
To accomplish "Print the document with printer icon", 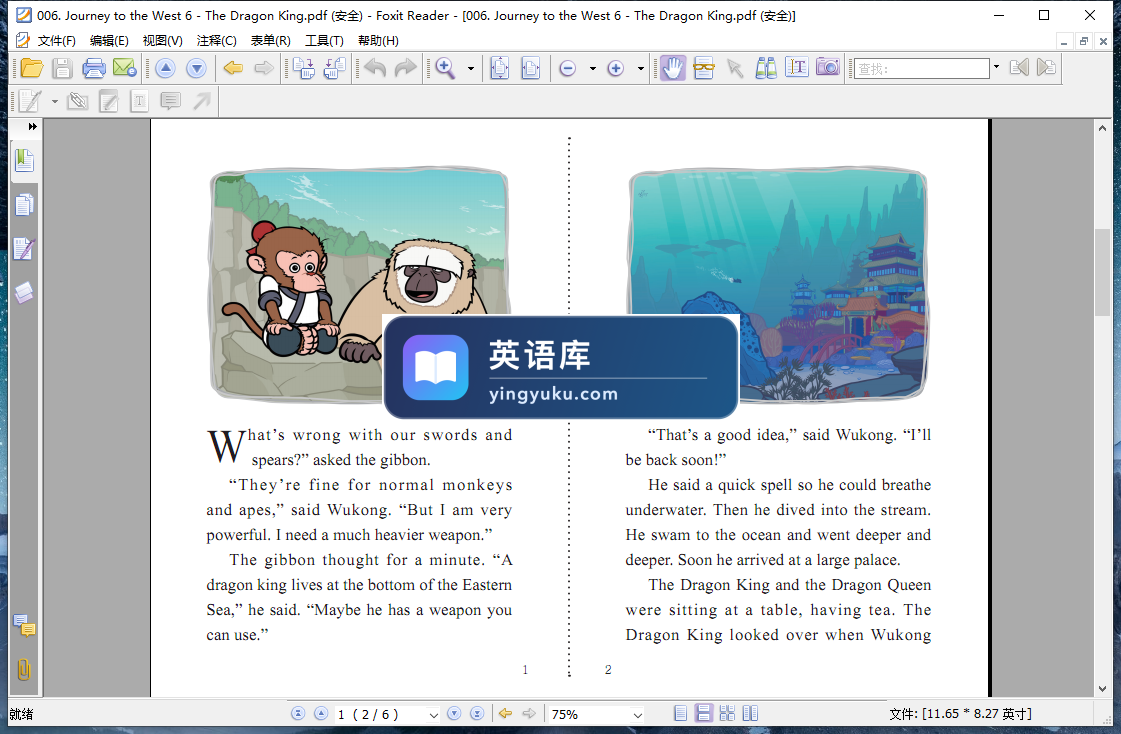I will (x=94, y=68).
